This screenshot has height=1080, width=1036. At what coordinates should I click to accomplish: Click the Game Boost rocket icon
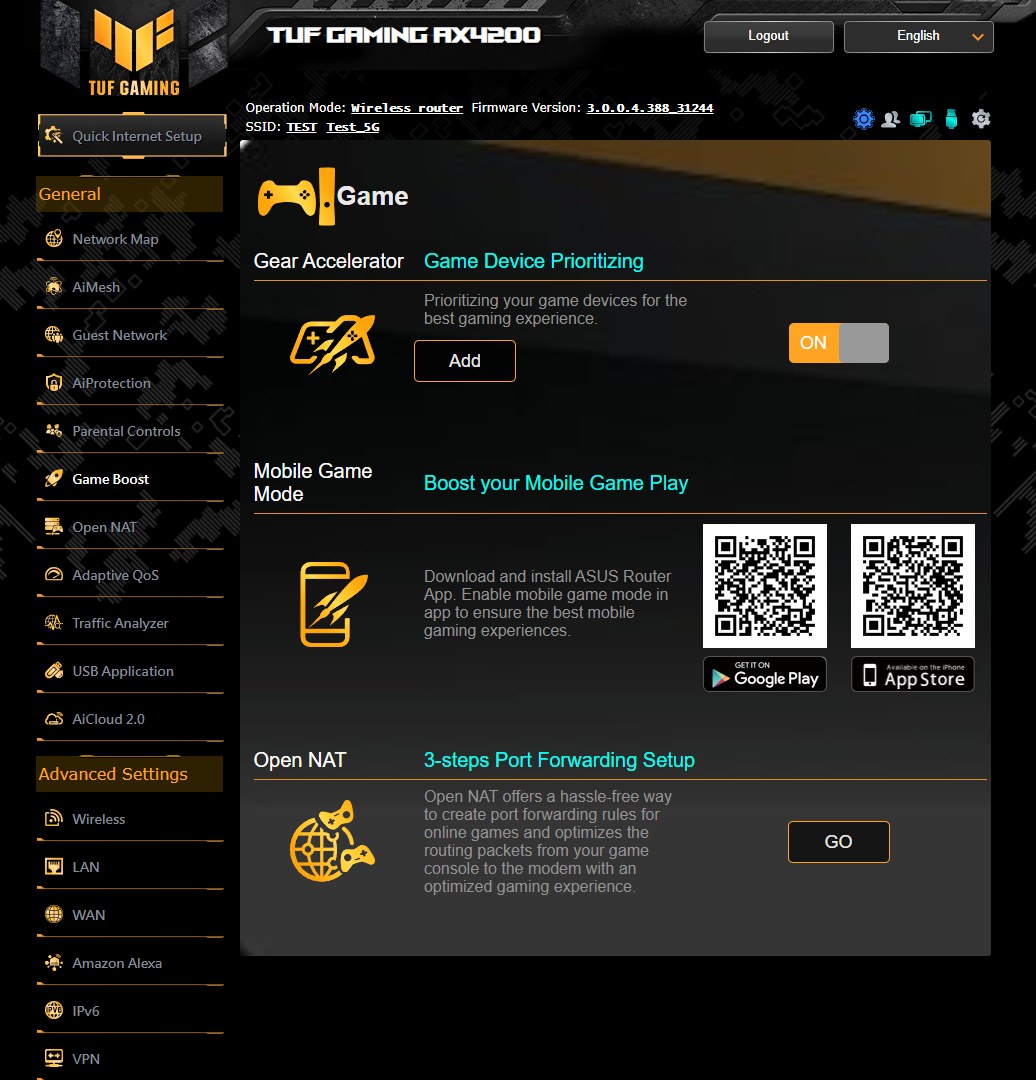click(x=54, y=479)
